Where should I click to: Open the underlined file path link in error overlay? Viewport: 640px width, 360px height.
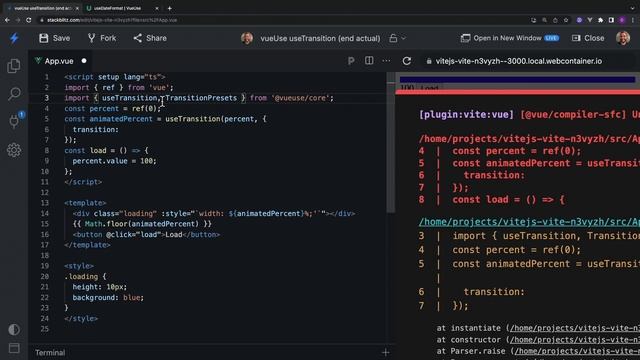[x=529, y=222]
